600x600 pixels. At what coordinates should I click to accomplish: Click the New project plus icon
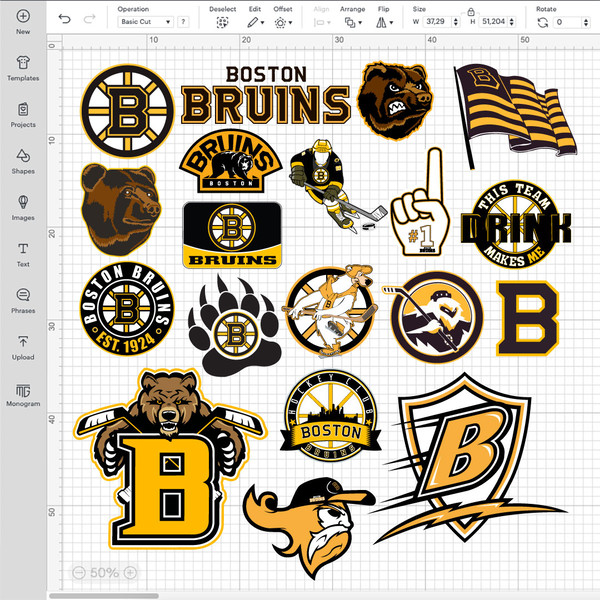pyautogui.click(x=23, y=16)
